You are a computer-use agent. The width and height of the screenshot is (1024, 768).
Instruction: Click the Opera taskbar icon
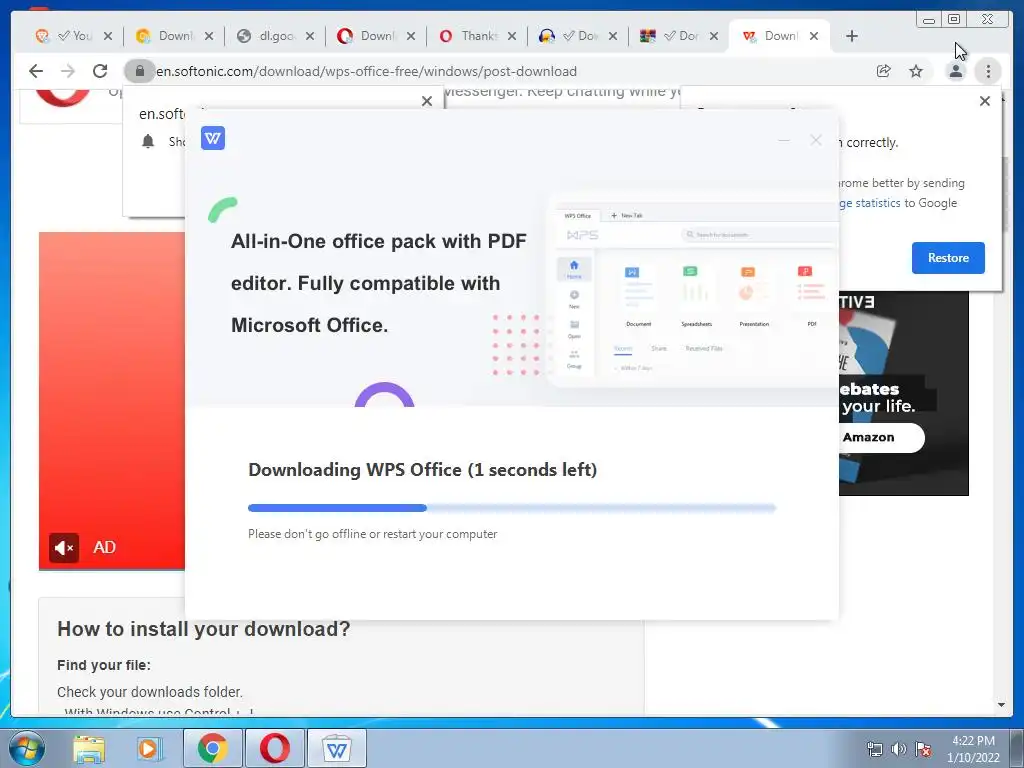point(275,748)
